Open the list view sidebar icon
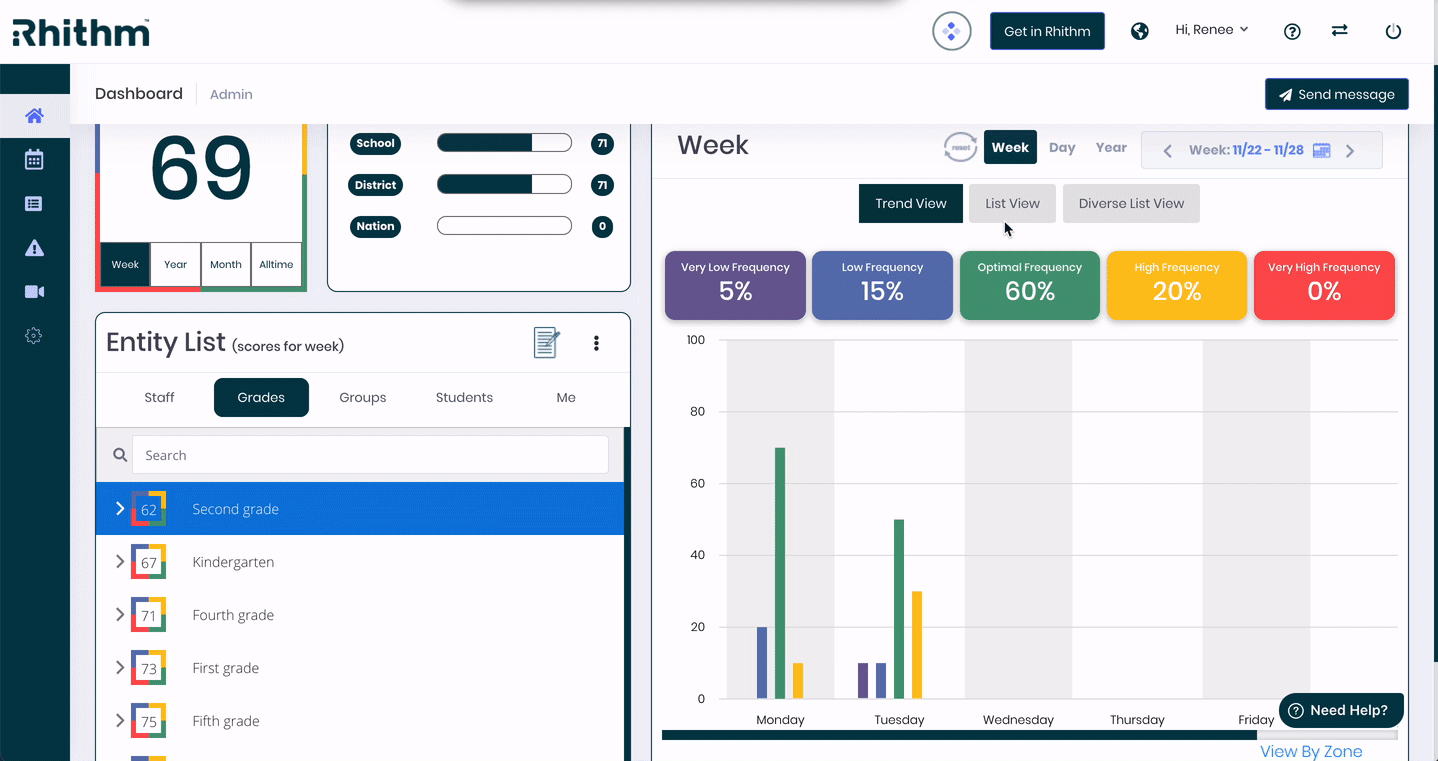The width and height of the screenshot is (1438, 761). [34, 204]
